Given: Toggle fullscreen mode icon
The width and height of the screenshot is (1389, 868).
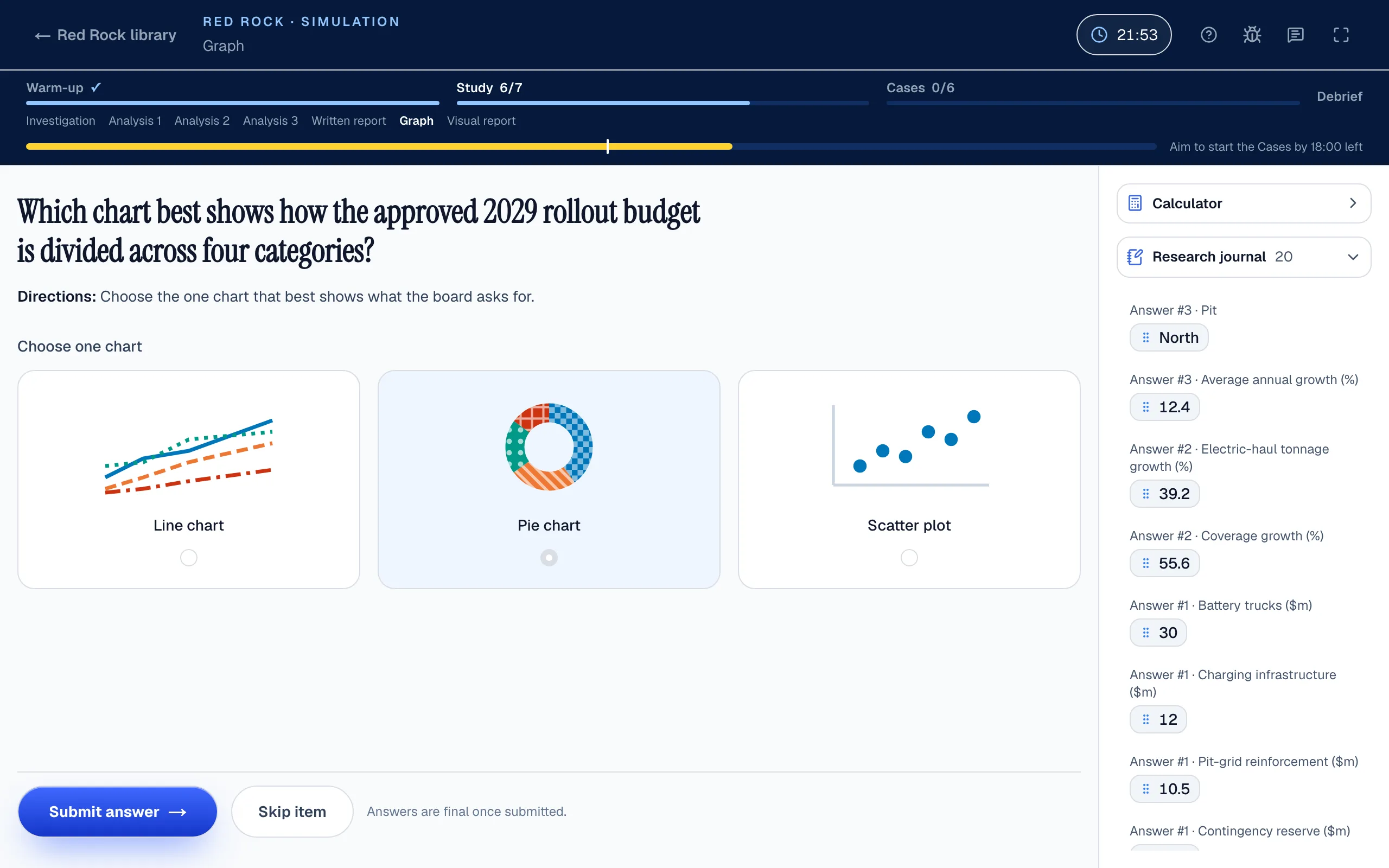Looking at the screenshot, I should click(x=1341, y=35).
